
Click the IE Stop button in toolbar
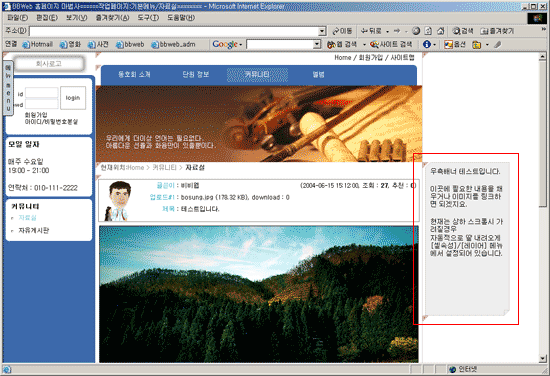(x=416, y=31)
